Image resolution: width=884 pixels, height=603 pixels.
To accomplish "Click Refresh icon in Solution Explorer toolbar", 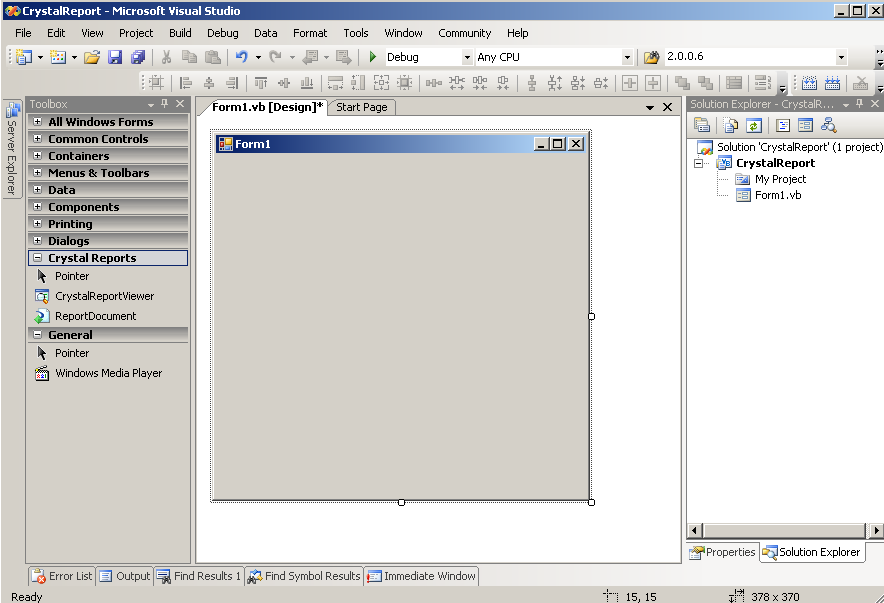I will pos(754,125).
